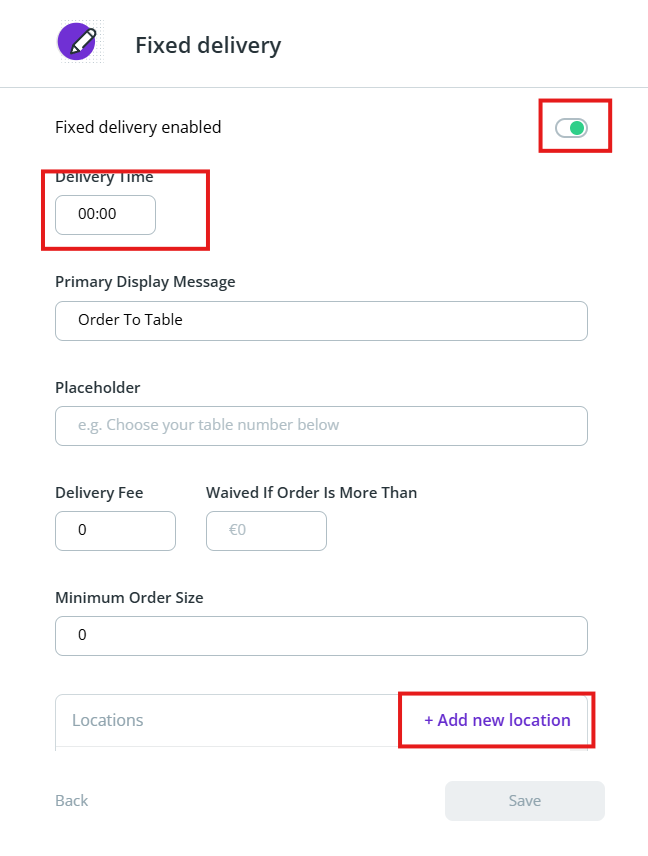The height and width of the screenshot is (856, 648).
Task: Disable the Fixed delivery enabled toggle
Action: point(572,128)
